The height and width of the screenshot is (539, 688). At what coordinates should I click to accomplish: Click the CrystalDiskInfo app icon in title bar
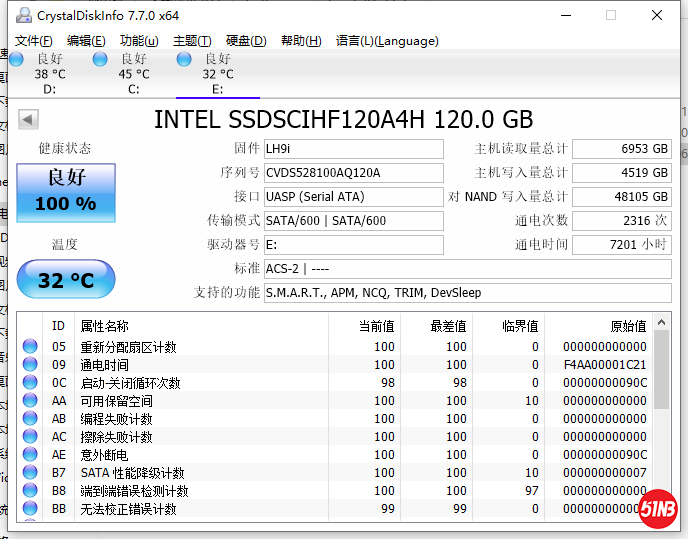(x=22, y=16)
